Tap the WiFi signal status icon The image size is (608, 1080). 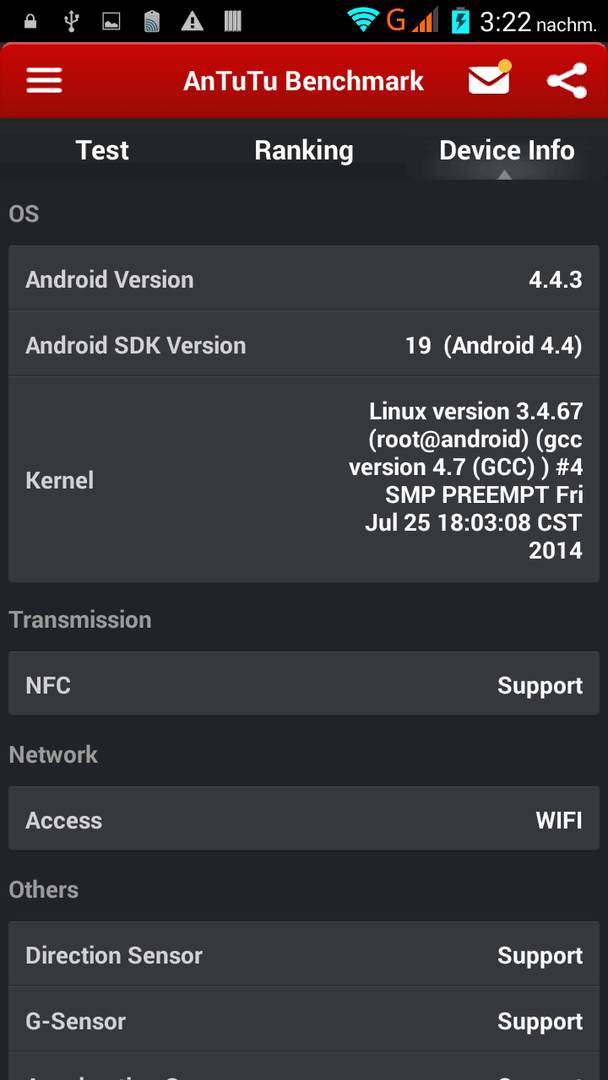[x=364, y=20]
